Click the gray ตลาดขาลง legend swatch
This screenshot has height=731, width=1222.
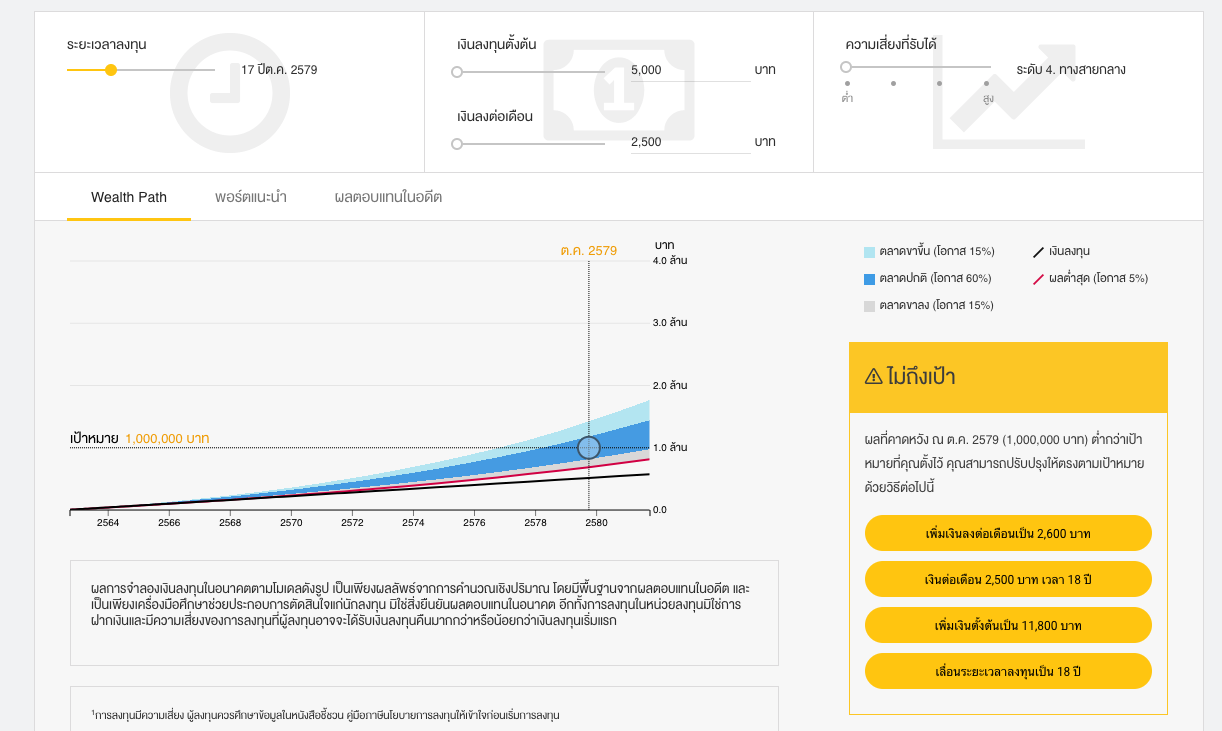[869, 305]
